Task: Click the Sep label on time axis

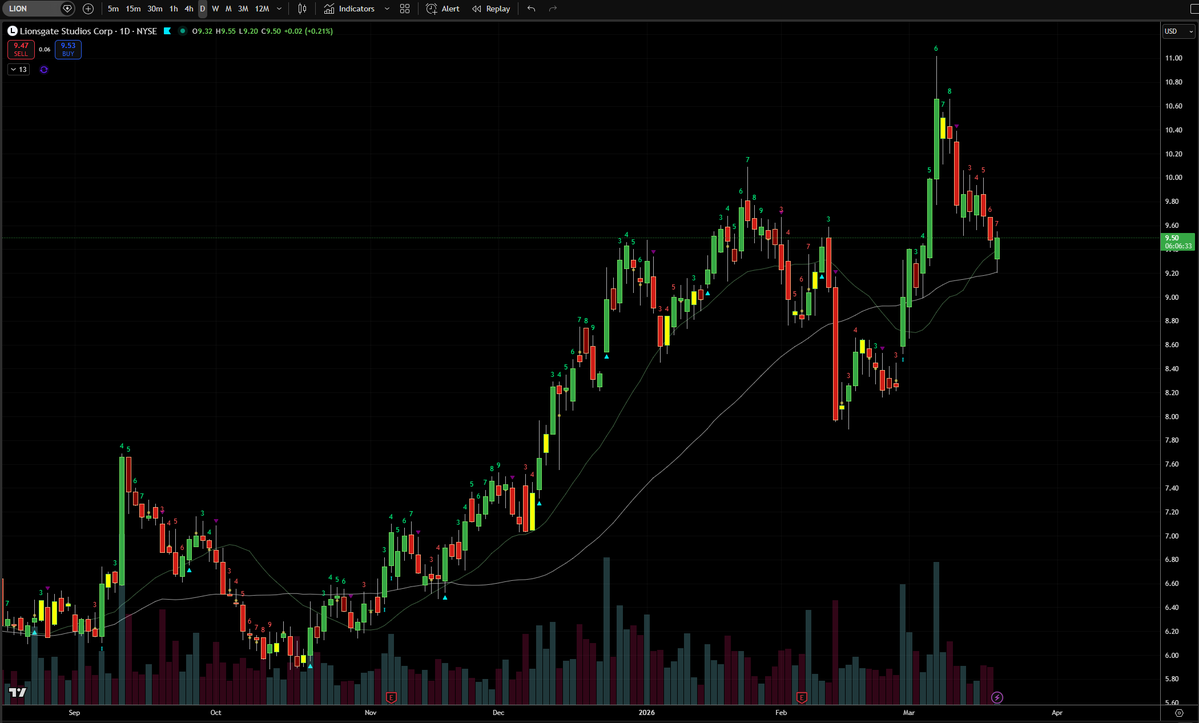Action: [x=74, y=712]
